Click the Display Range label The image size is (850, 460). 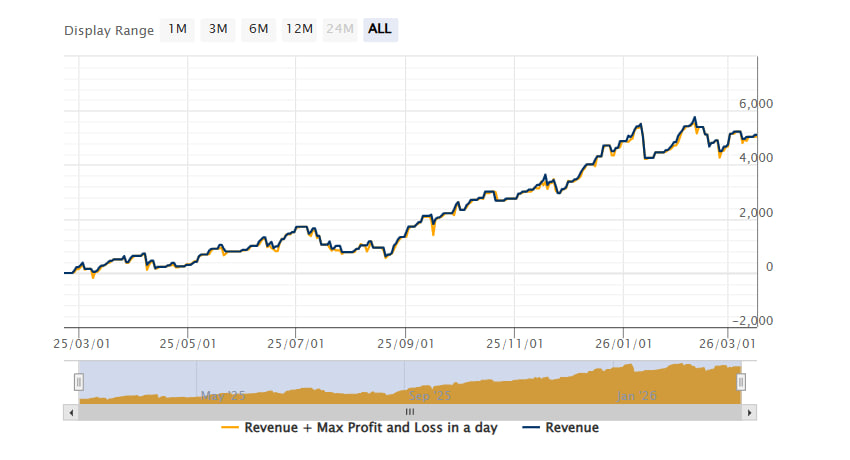coord(109,31)
